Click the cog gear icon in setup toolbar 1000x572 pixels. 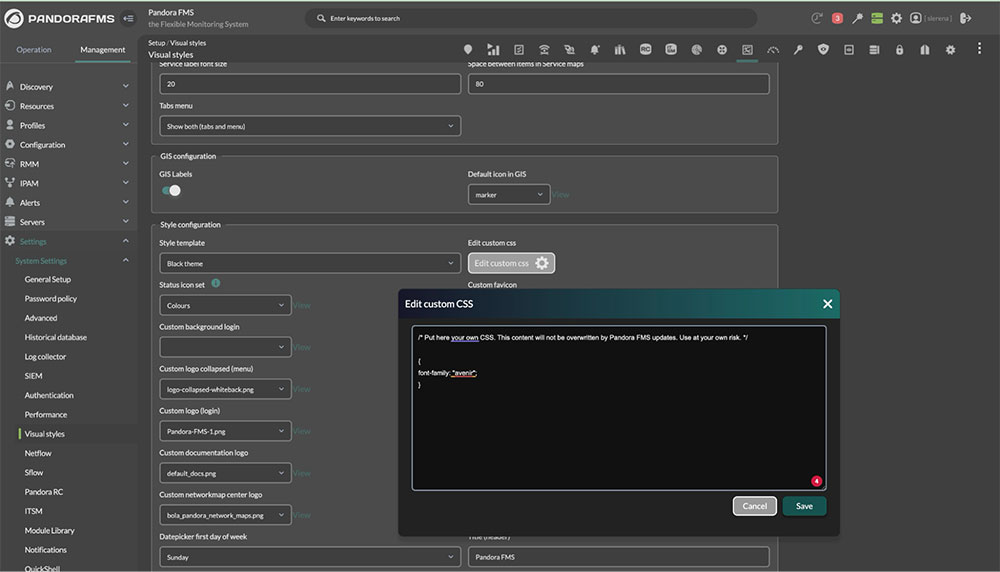950,49
